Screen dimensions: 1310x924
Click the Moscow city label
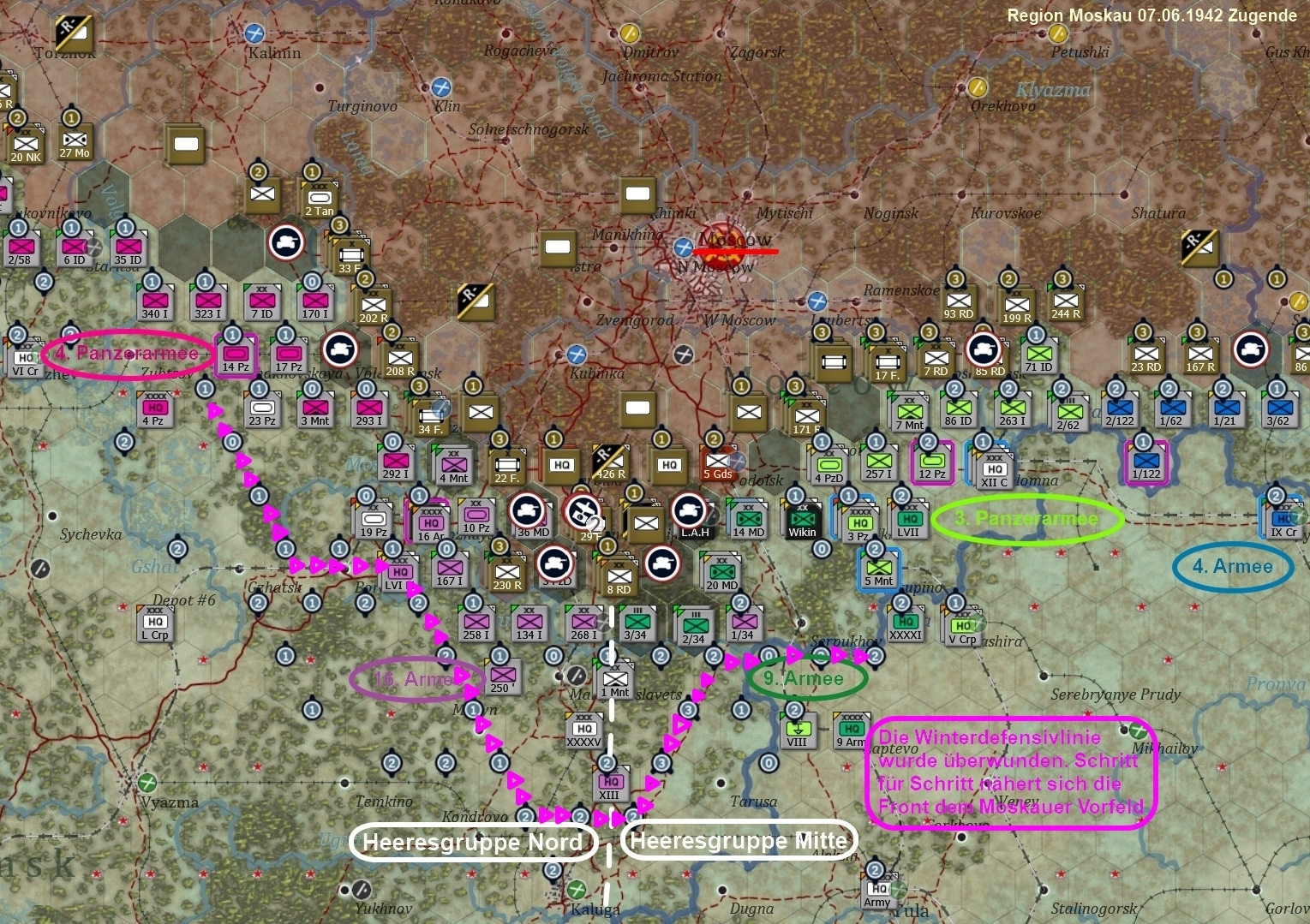[x=735, y=239]
